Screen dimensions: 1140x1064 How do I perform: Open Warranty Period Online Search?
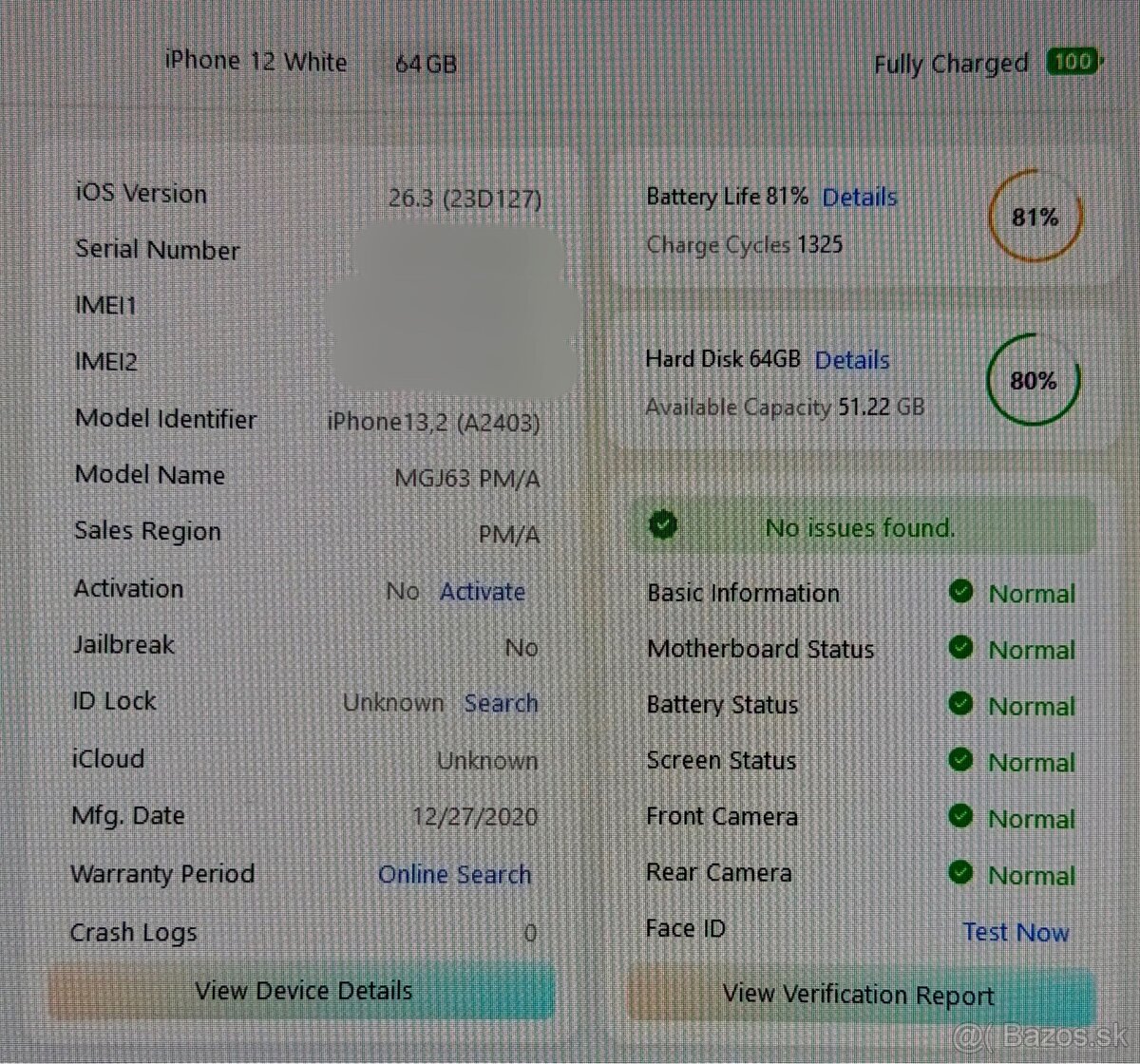click(454, 874)
